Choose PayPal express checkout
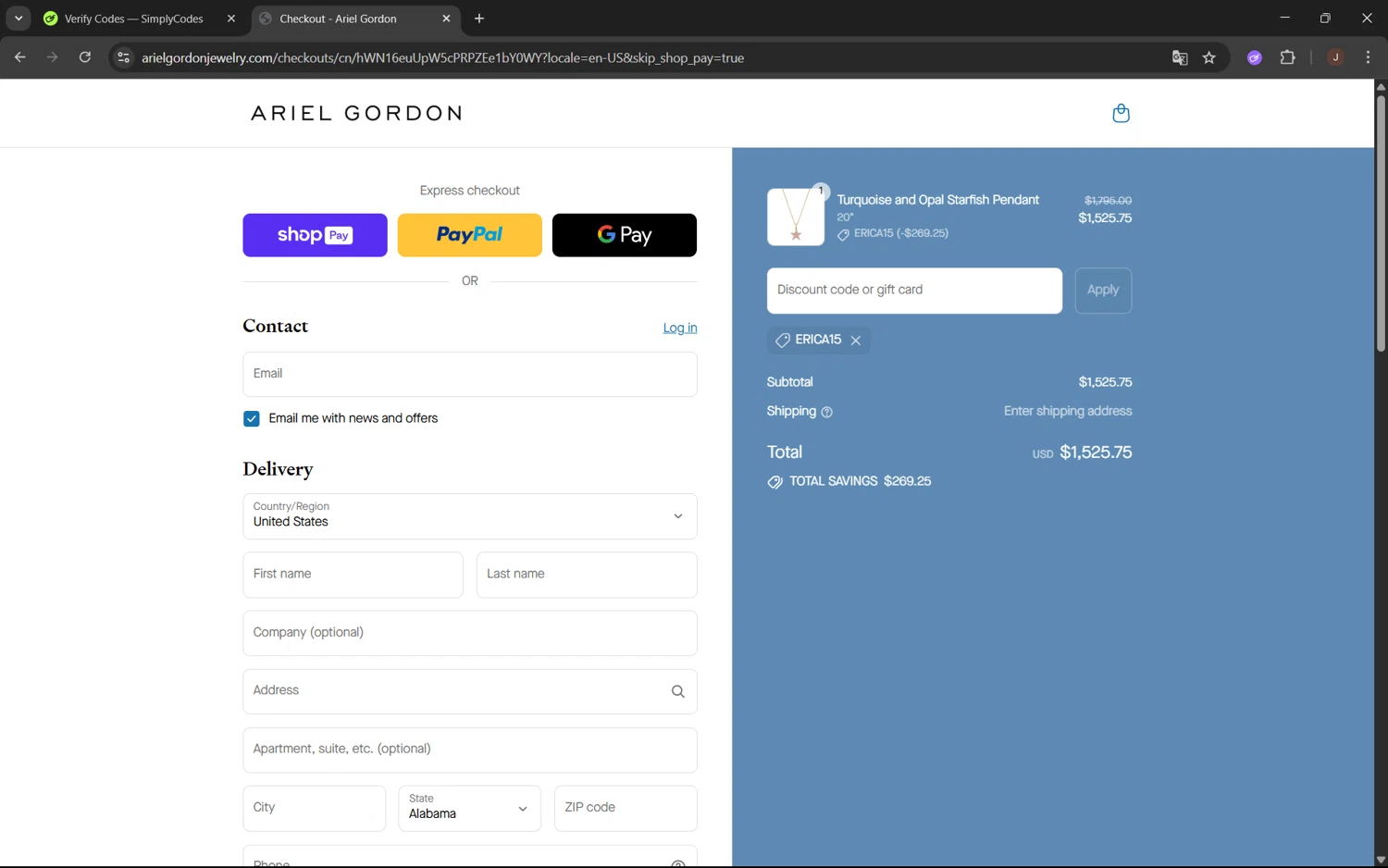 point(469,235)
